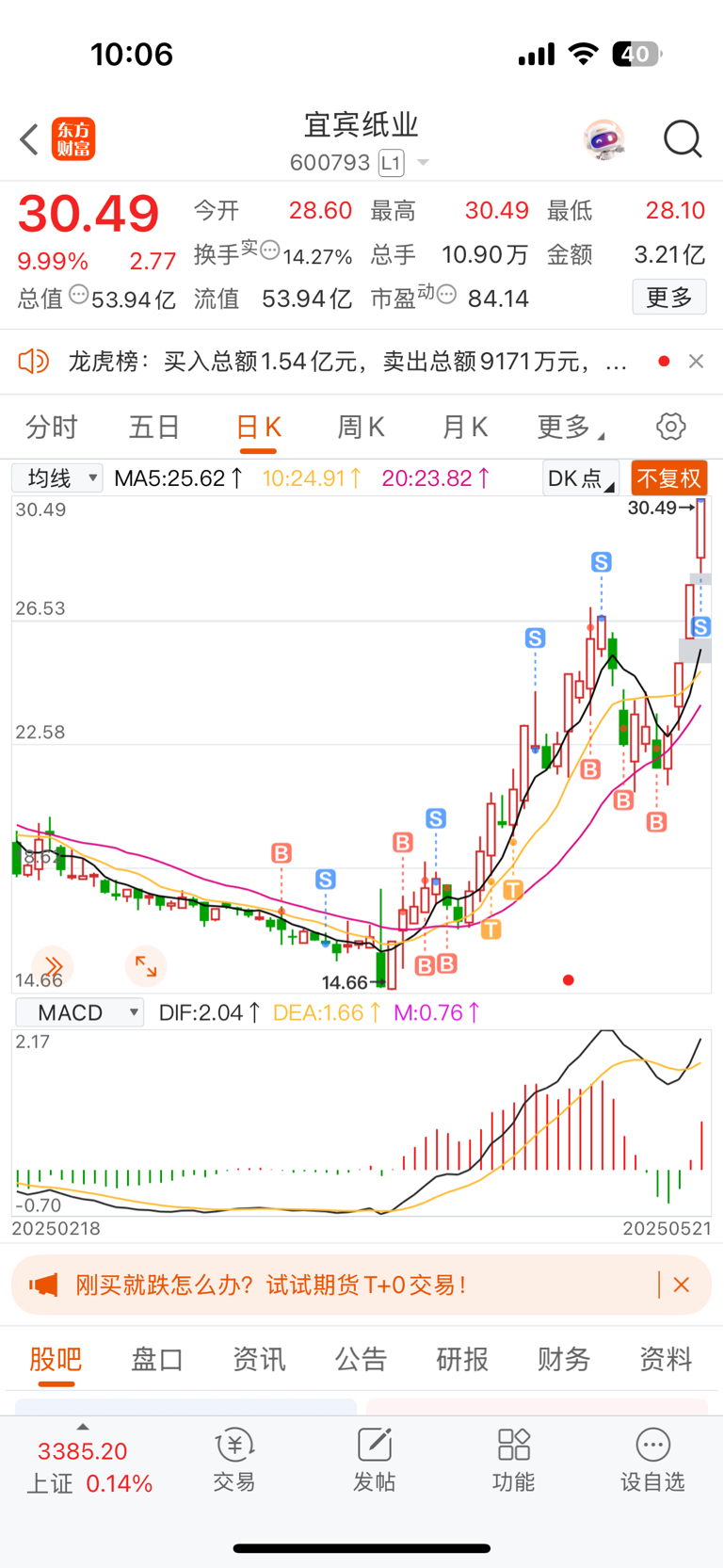Tap the 更多 button beside 金额
The image size is (724, 1568).
(x=669, y=298)
